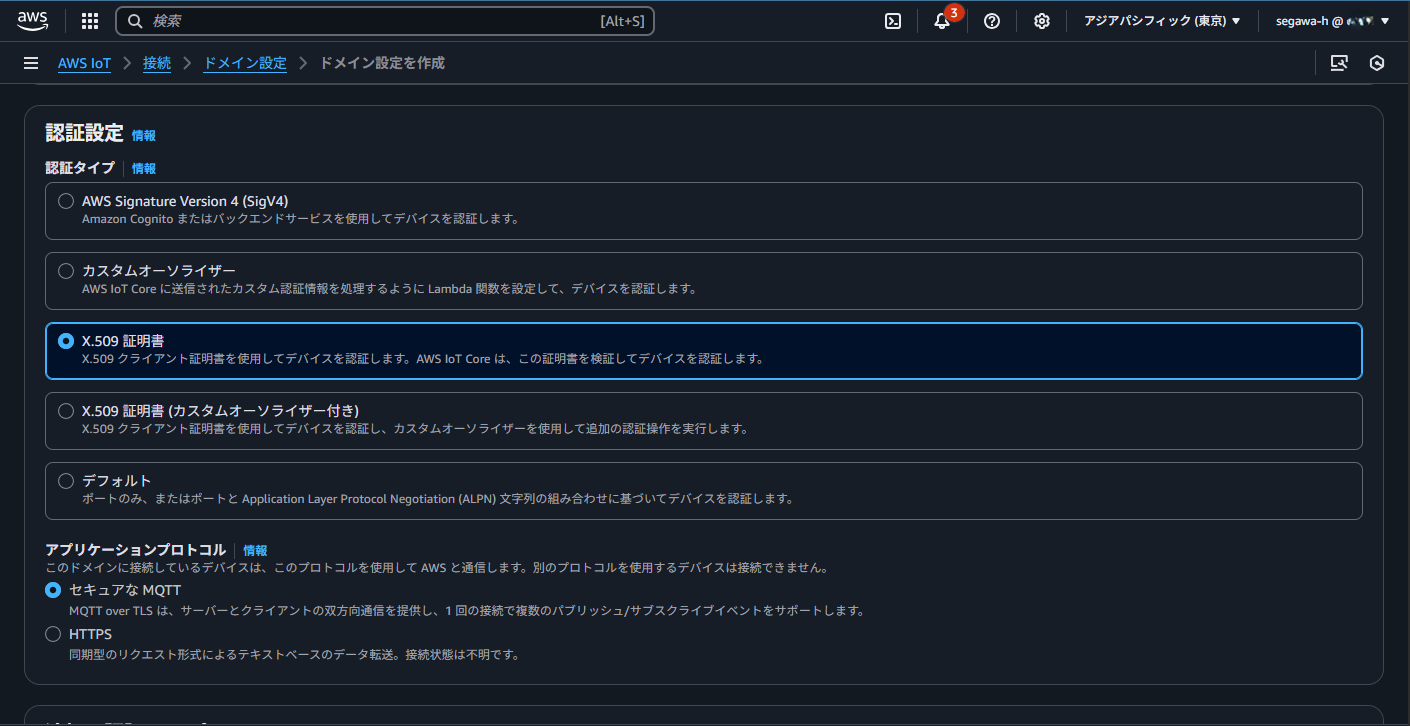Toggle the side navigation hamburger menu
This screenshot has height=726, width=1410.
(31, 63)
